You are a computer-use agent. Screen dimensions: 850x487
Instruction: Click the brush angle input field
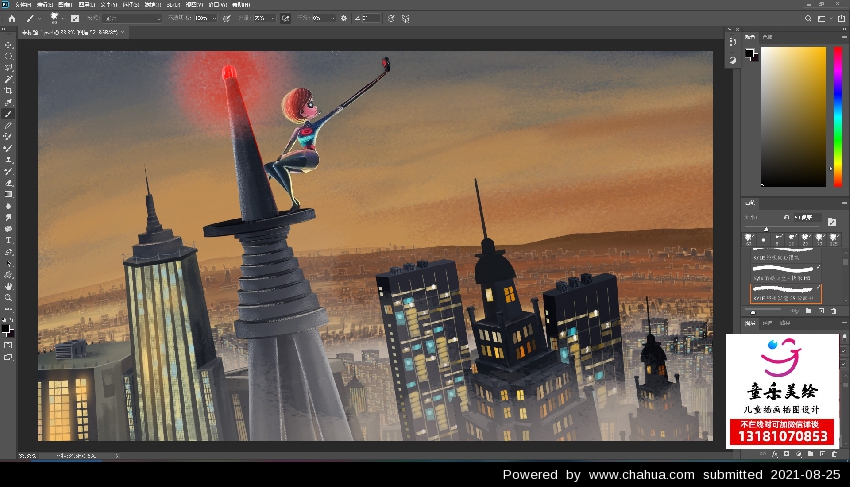click(371, 18)
